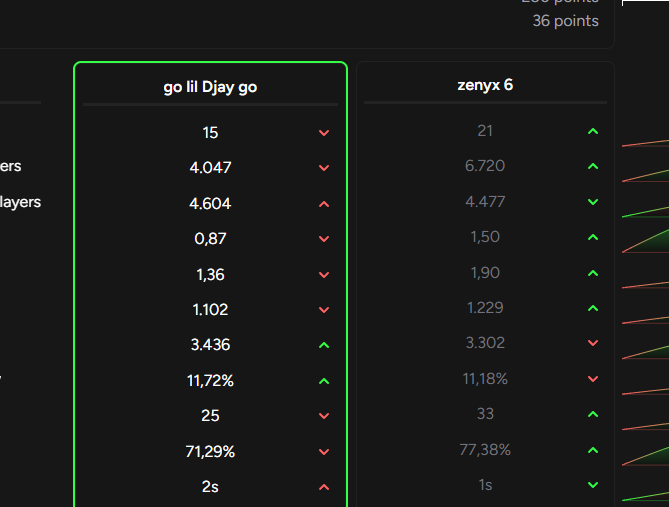Click the red down arrow beside 1.102
The image size is (669, 507).
(324, 310)
